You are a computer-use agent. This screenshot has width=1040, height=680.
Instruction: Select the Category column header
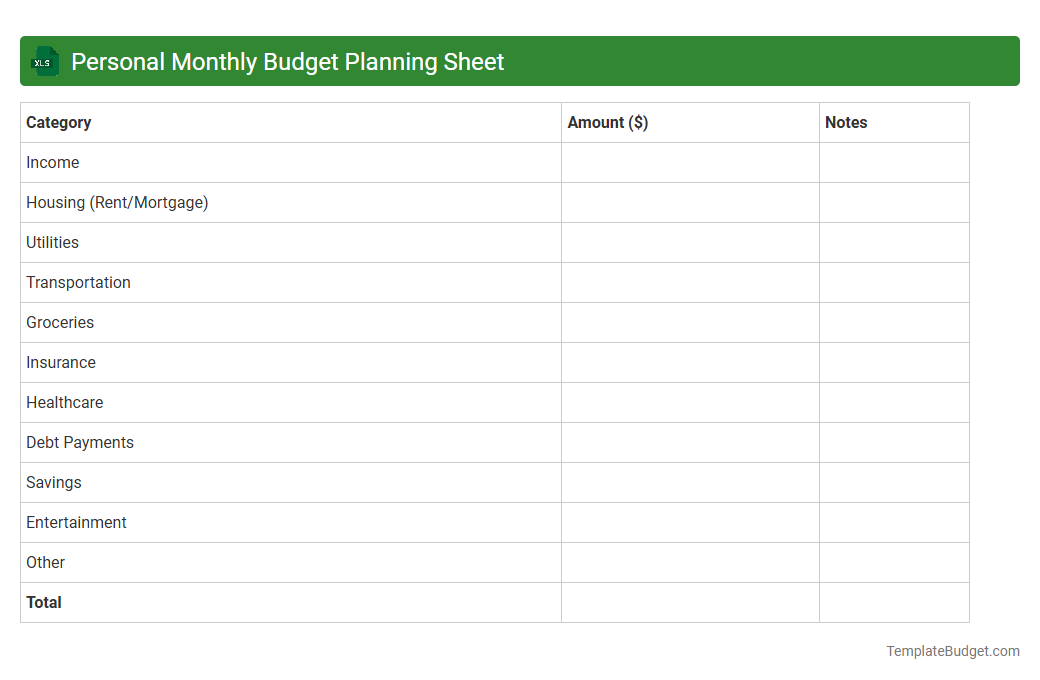click(x=59, y=122)
